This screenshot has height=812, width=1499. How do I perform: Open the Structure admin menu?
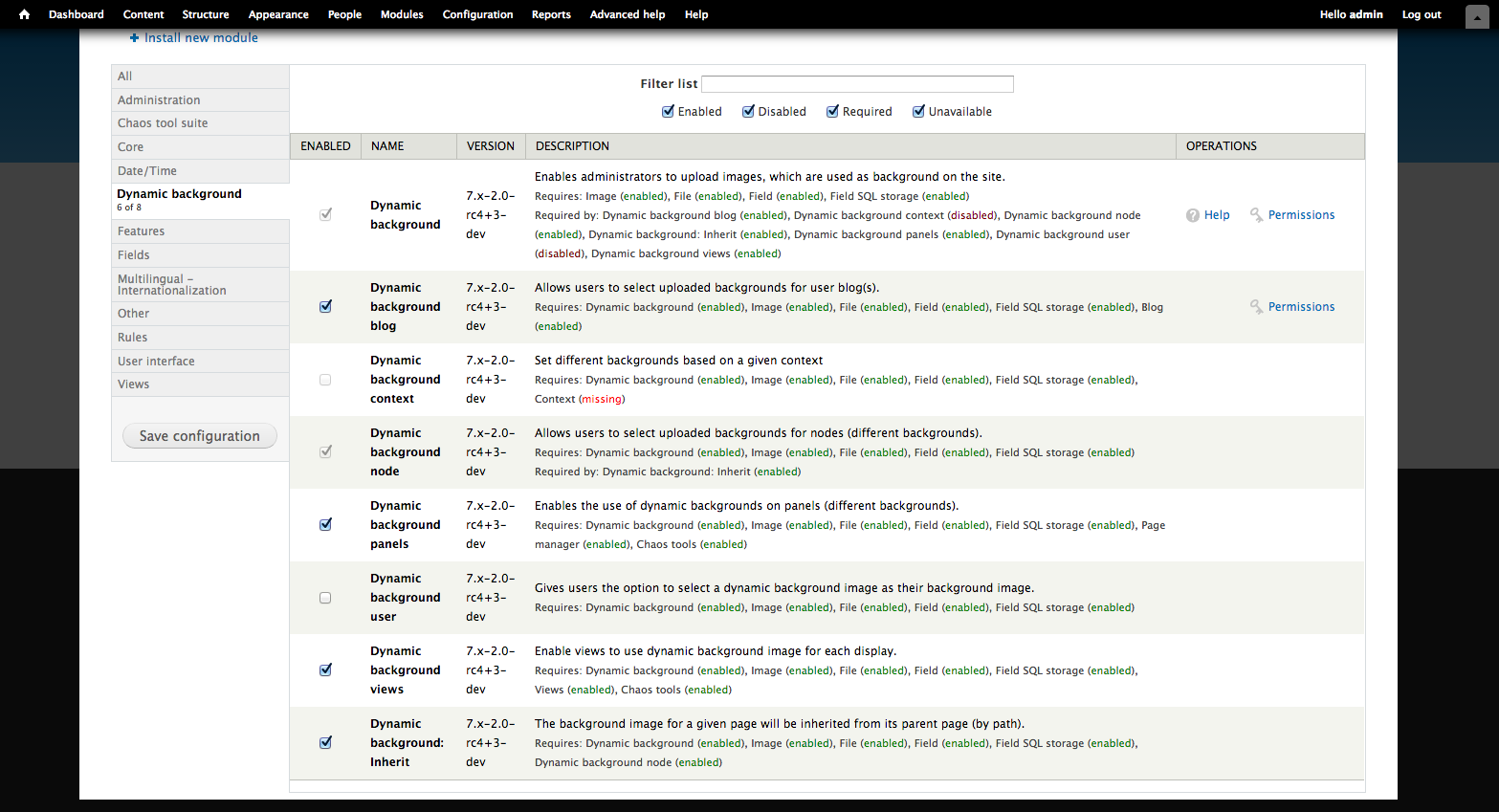tap(206, 14)
